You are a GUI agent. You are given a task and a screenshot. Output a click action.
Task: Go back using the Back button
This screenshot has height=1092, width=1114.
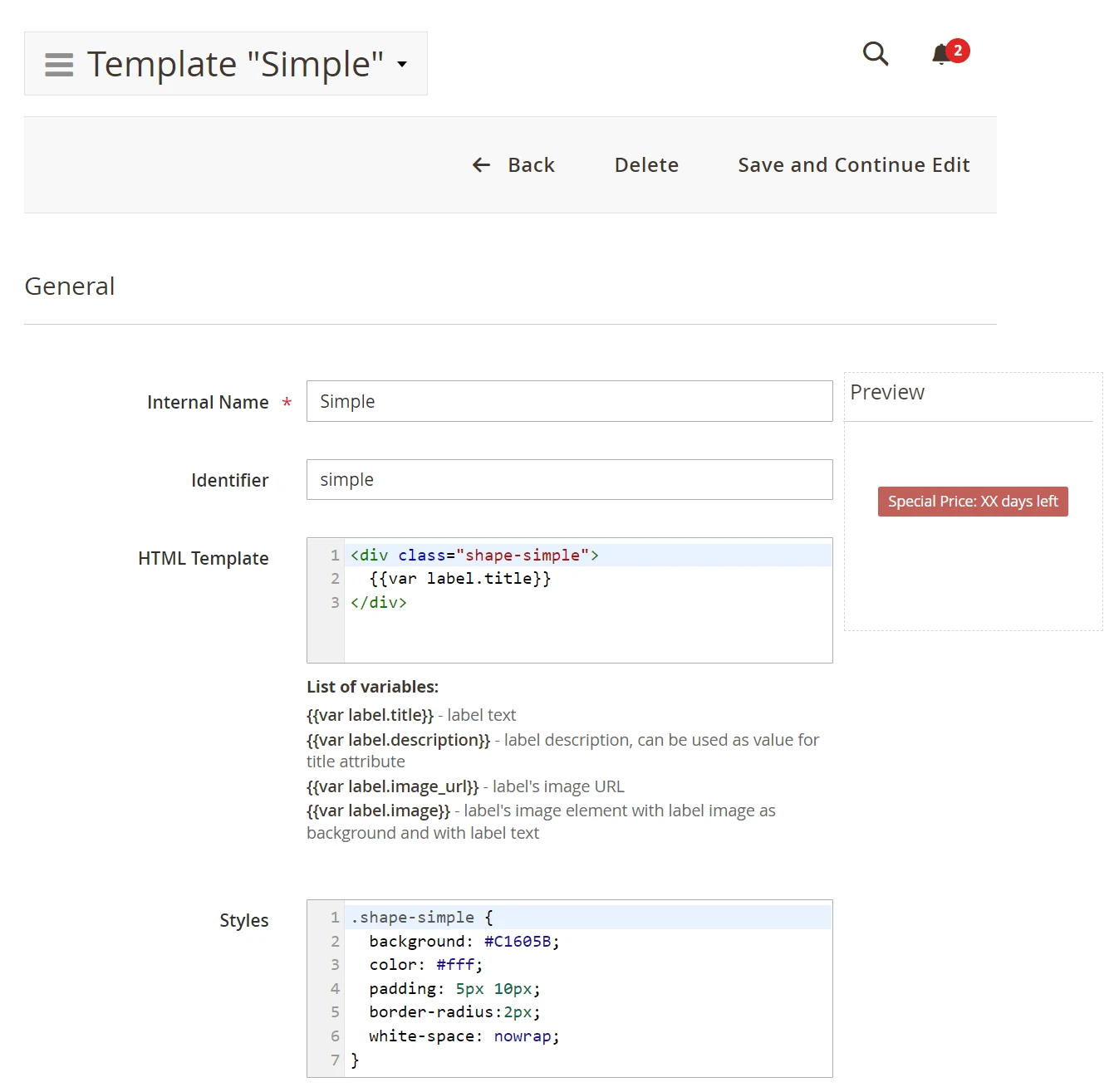coord(513,165)
